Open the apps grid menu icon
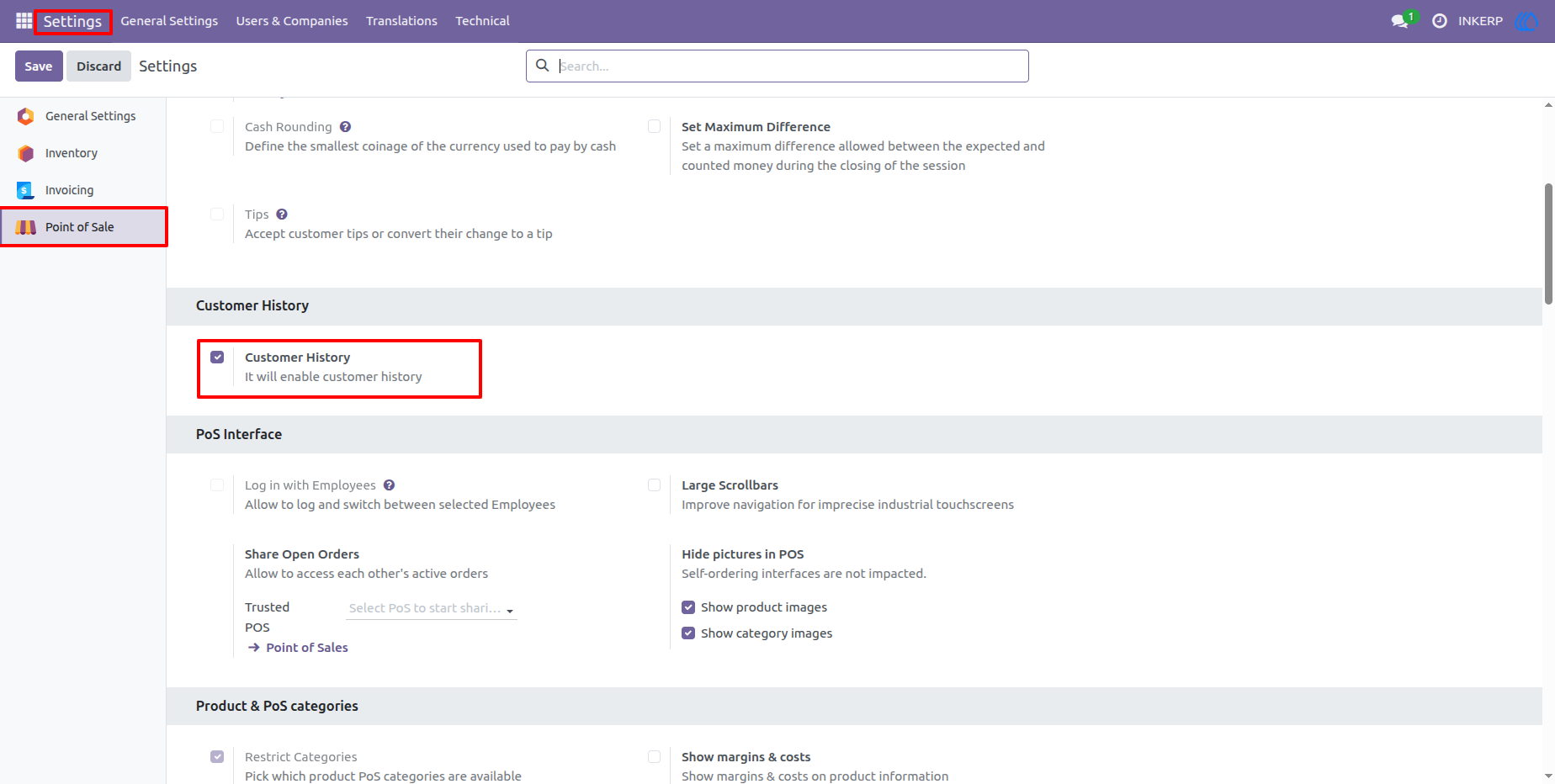Screen dimensions: 1555x784 click(x=24, y=21)
